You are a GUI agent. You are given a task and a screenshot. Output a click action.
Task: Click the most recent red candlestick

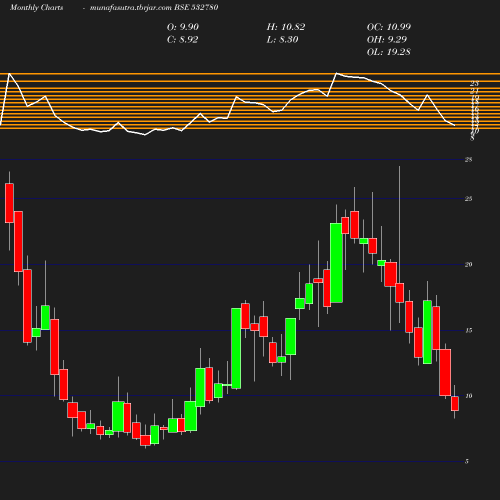pos(455,403)
